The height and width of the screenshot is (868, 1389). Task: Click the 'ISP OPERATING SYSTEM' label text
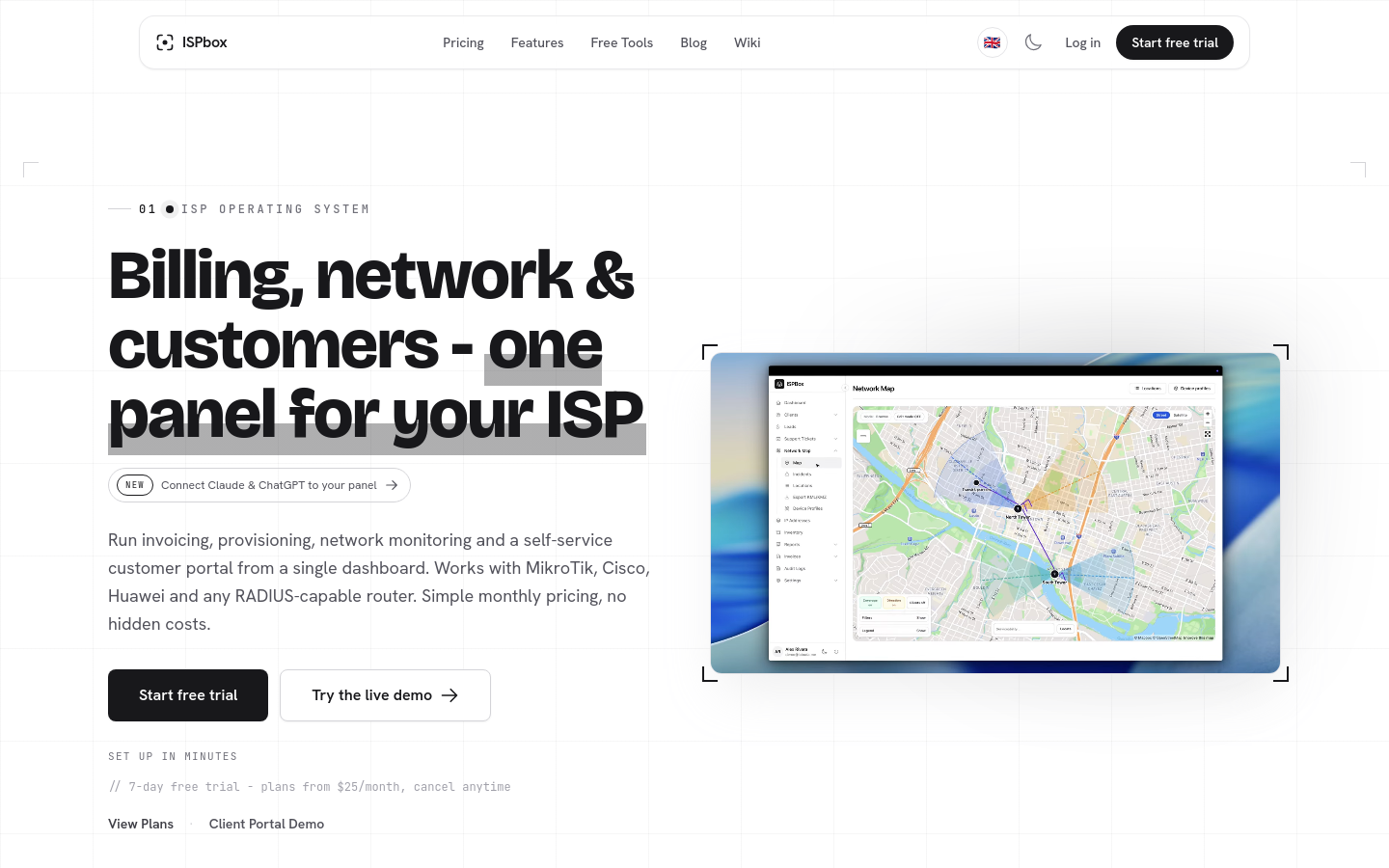[276, 209]
